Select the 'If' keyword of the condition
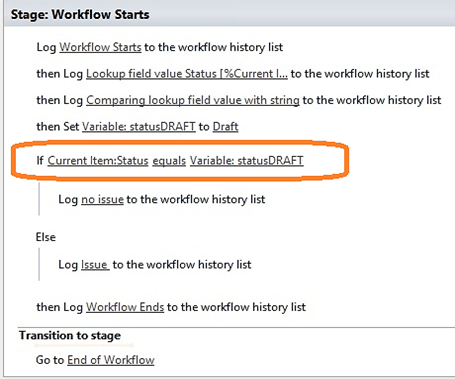The height and width of the screenshot is (379, 455). [x=40, y=160]
